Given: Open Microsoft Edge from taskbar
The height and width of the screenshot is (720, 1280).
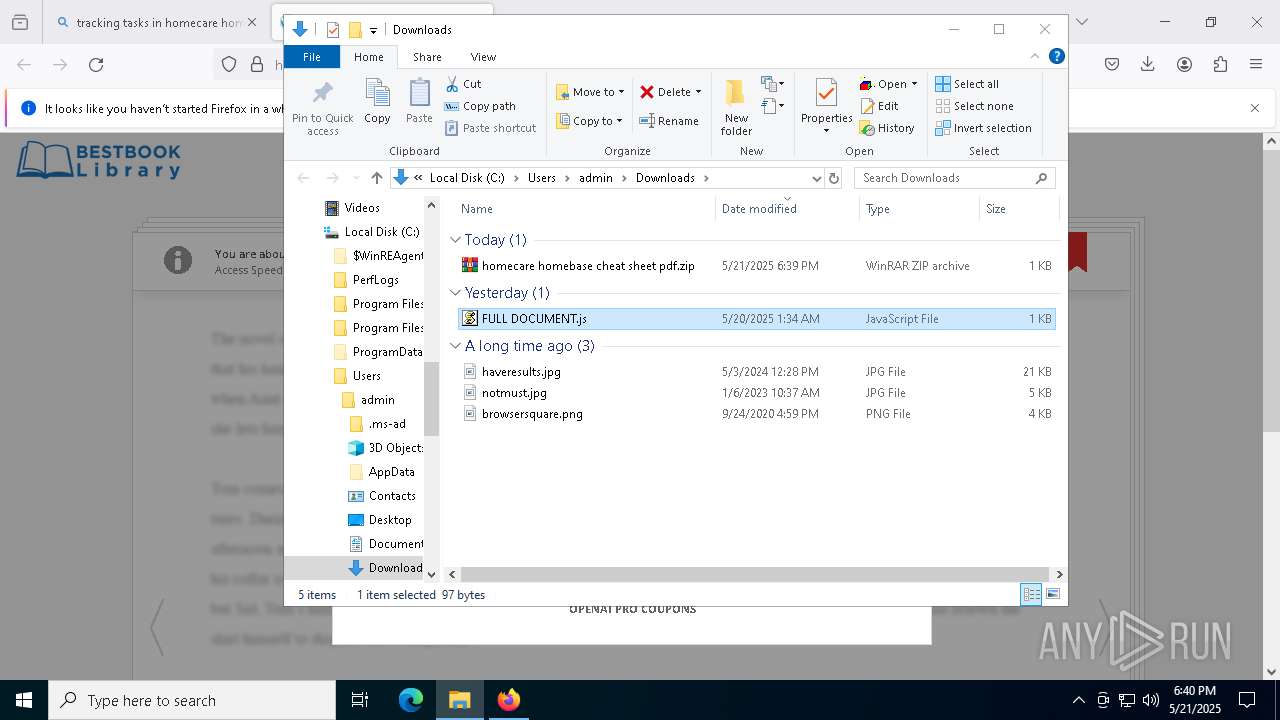Looking at the screenshot, I should point(411,700).
